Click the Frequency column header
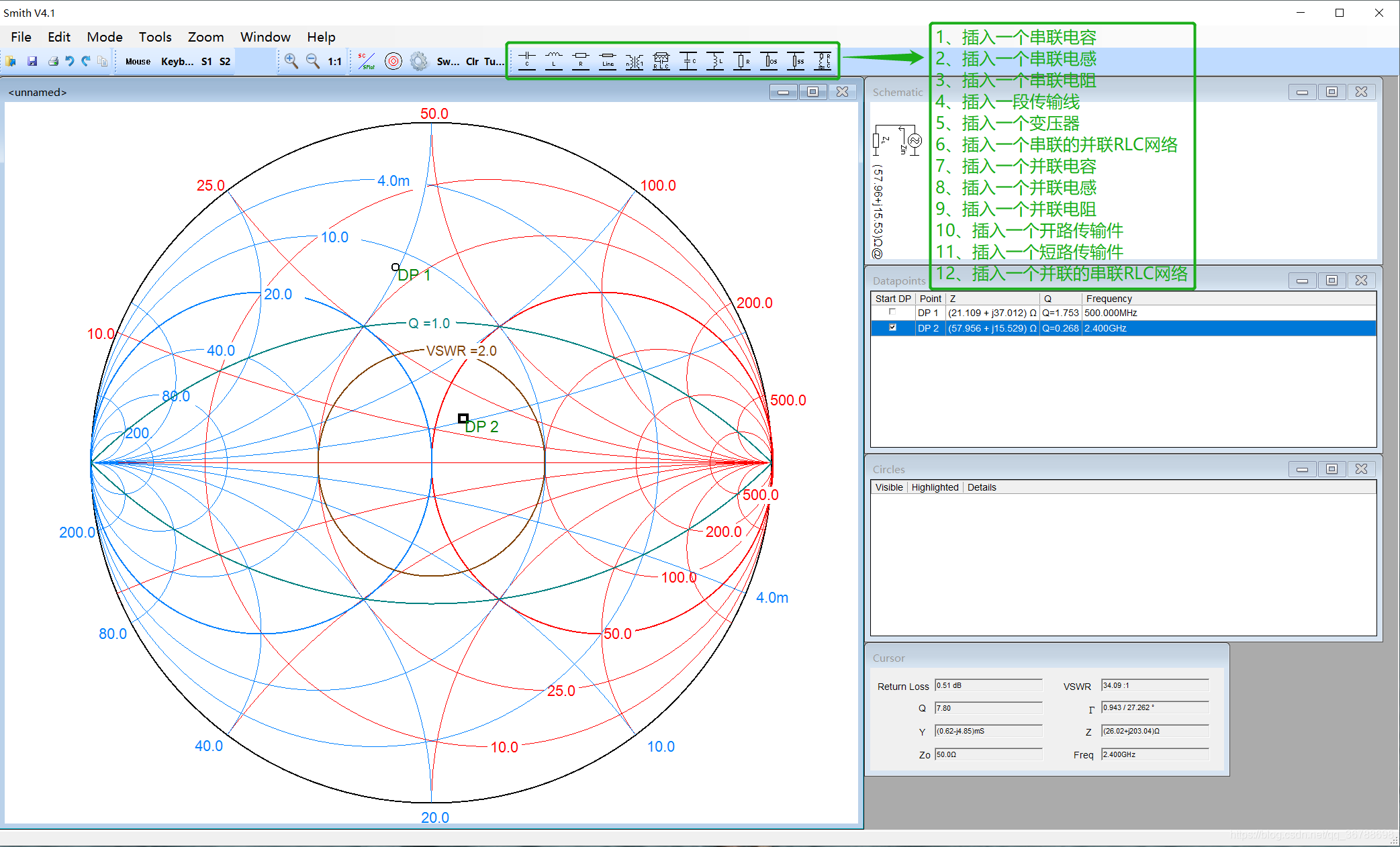This screenshot has width=1400, height=847. pyautogui.click(x=1109, y=299)
